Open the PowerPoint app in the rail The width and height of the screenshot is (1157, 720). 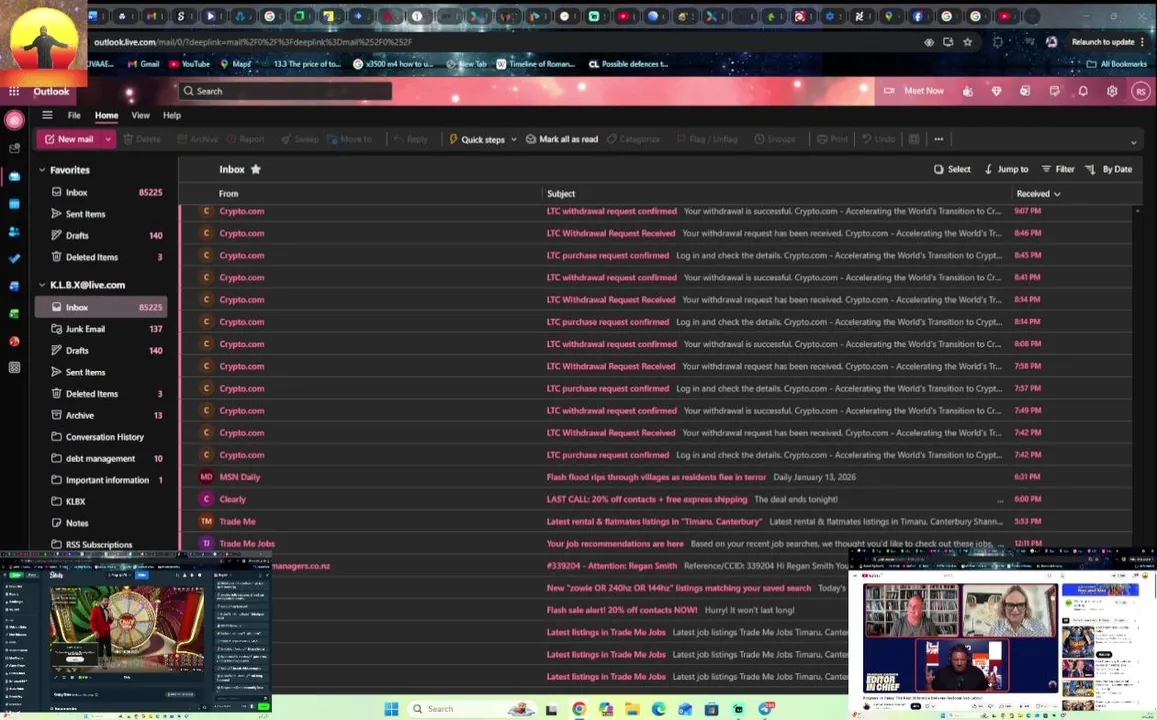[x=14, y=341]
